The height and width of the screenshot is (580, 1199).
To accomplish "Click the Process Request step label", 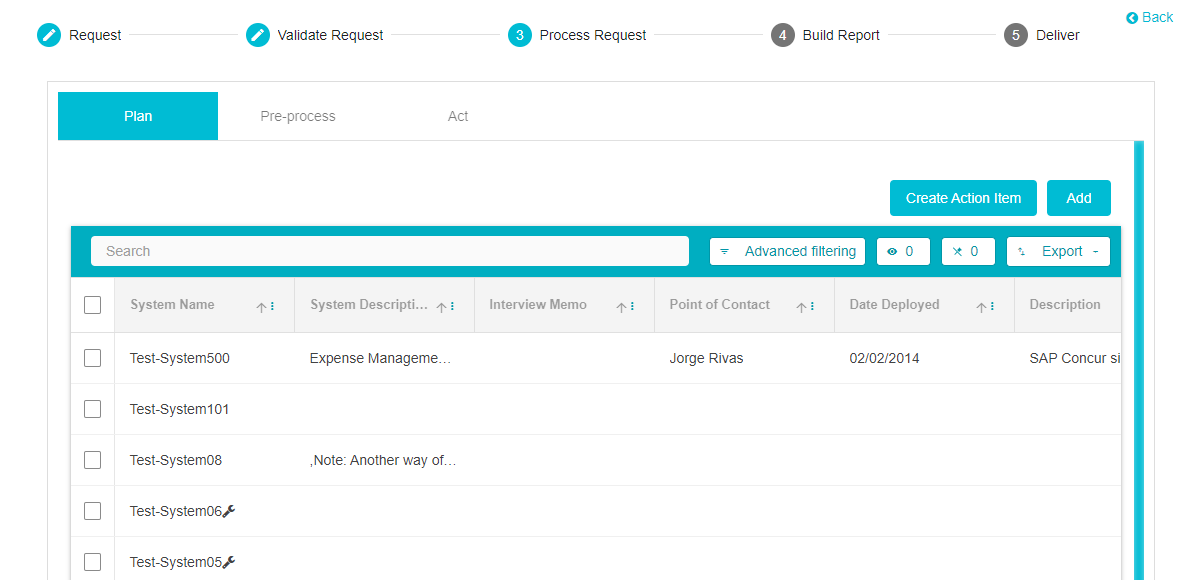I will (x=593, y=35).
